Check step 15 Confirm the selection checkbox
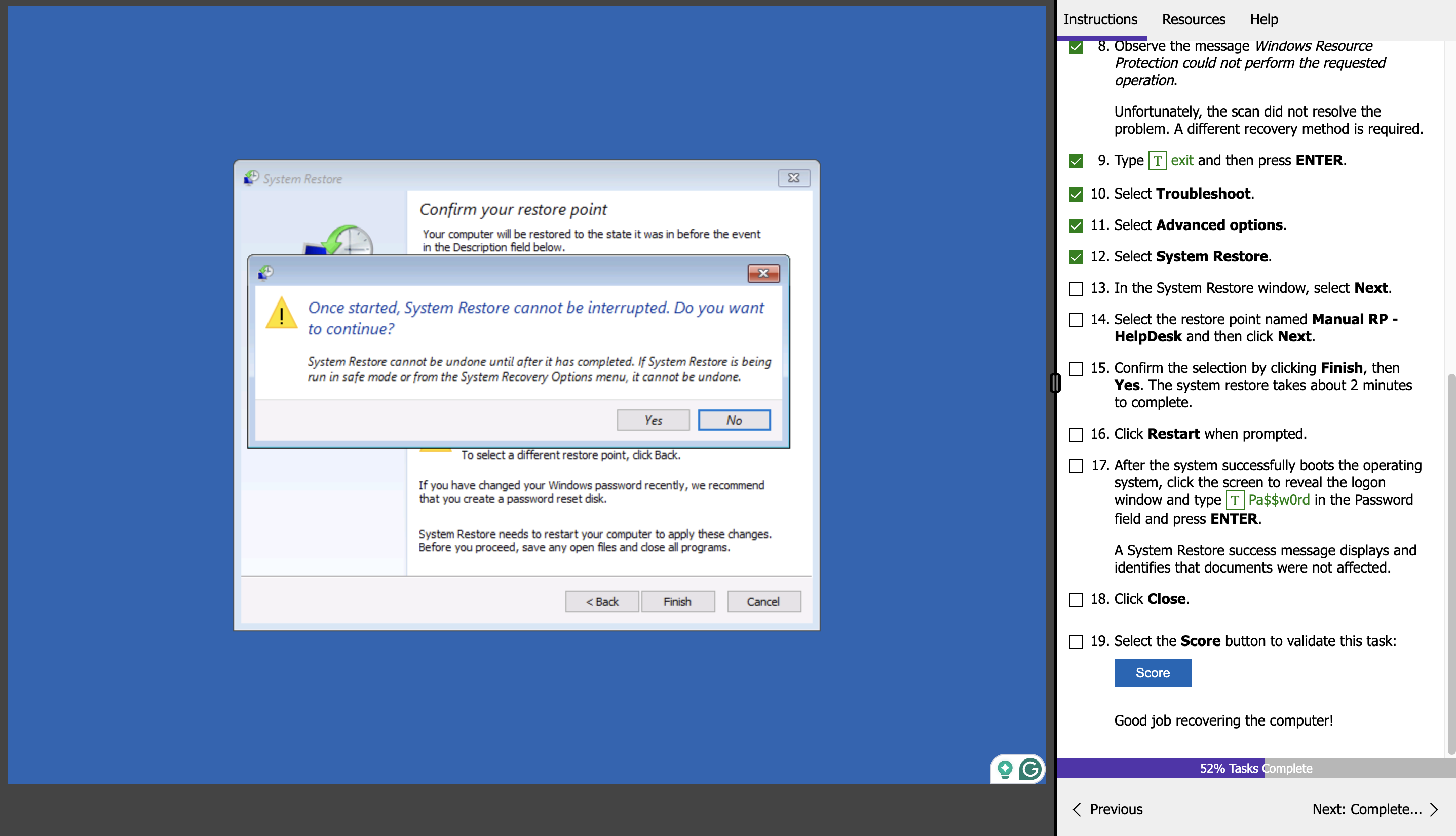This screenshot has width=1456, height=836. 1076,369
